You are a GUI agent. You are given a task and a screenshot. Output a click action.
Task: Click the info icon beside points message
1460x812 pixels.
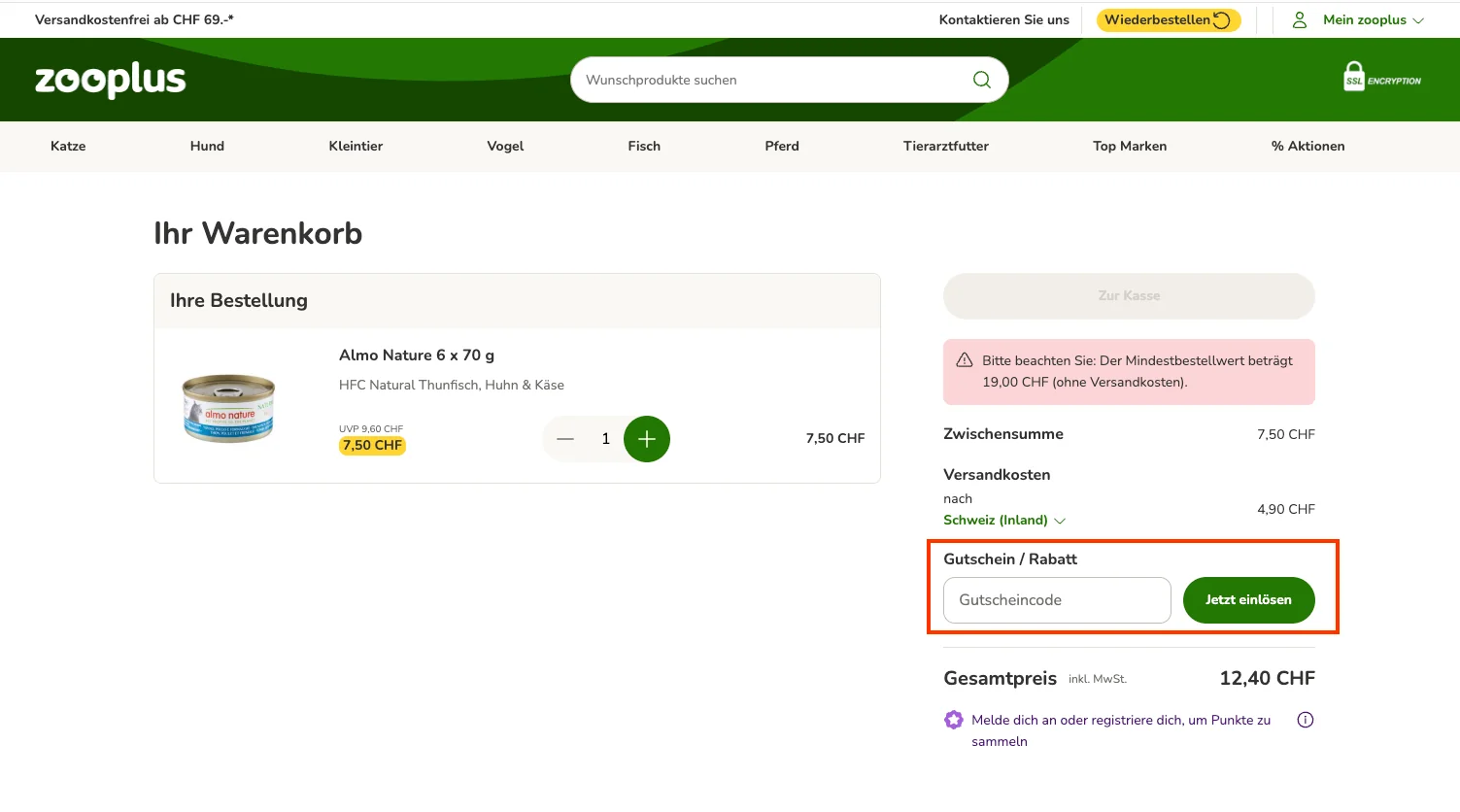1305,720
